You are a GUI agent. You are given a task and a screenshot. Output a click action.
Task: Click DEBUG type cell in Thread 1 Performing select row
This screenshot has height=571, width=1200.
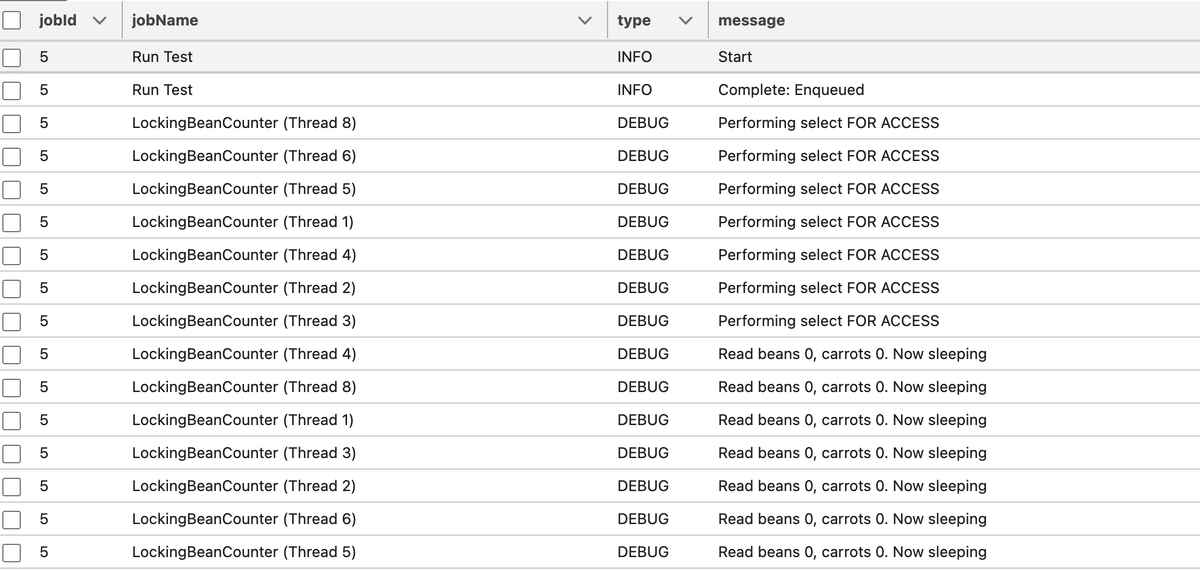click(x=643, y=222)
